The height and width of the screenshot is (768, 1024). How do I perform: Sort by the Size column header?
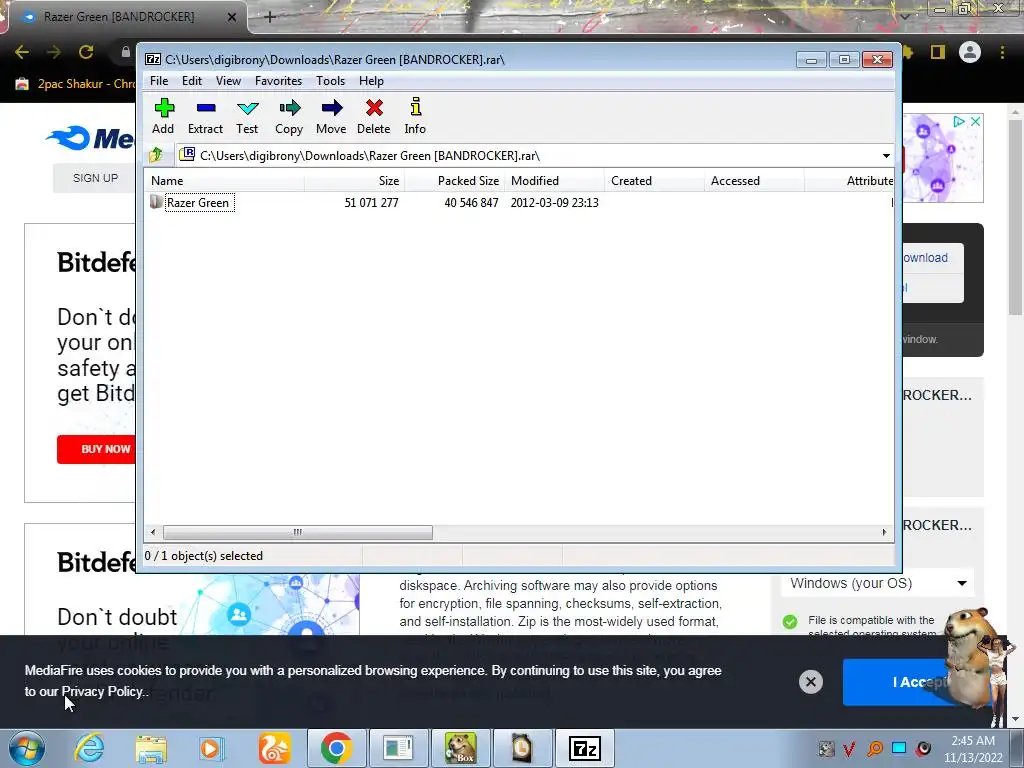click(x=355, y=181)
